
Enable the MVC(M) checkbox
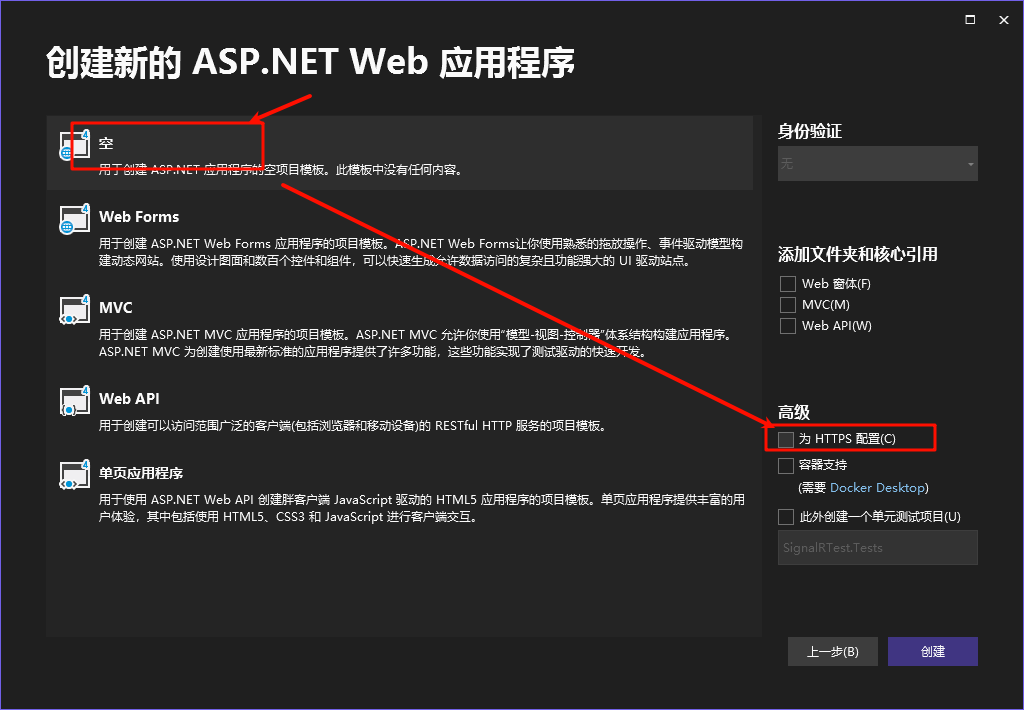(x=788, y=304)
